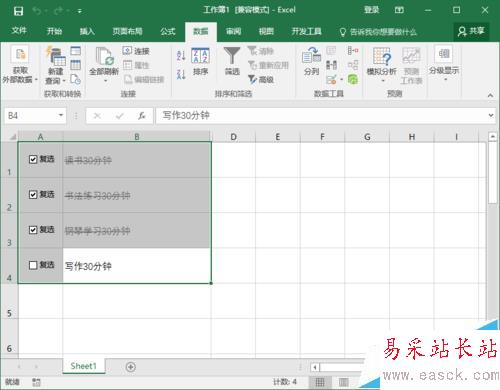The height and width of the screenshot is (390, 500).
Task: Toggle the 筛选 (Filter) funnel button
Action: [x=232, y=61]
